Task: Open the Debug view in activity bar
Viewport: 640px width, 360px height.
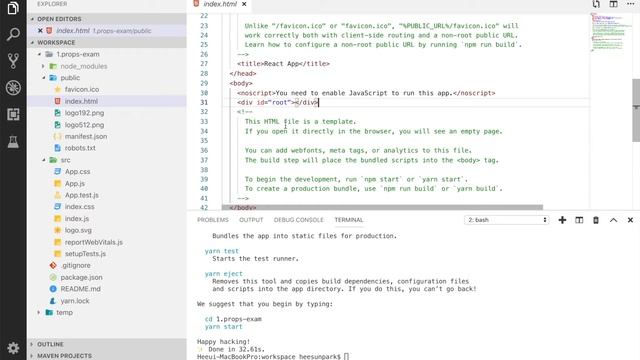Action: pyautogui.click(x=13, y=88)
